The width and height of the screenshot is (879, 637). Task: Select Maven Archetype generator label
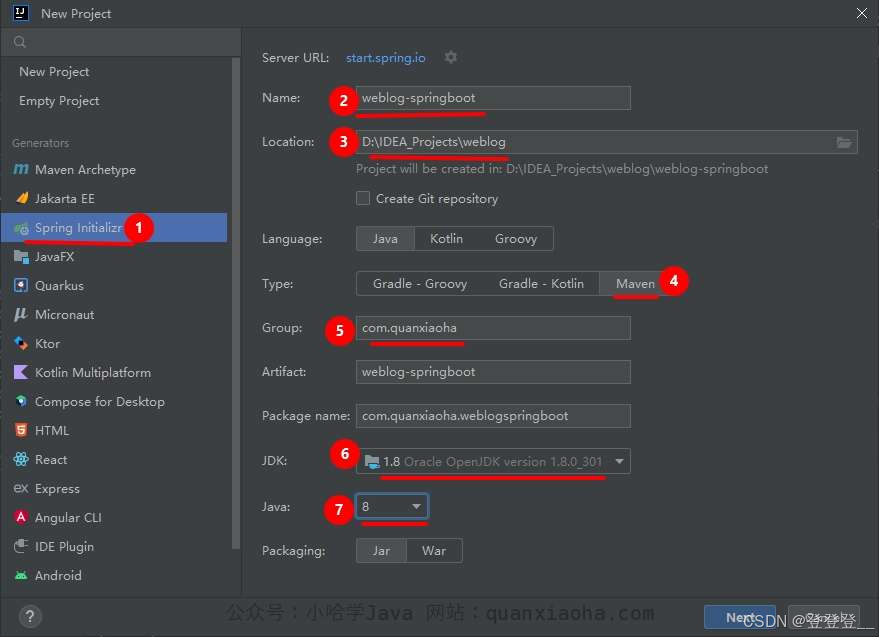tap(85, 169)
